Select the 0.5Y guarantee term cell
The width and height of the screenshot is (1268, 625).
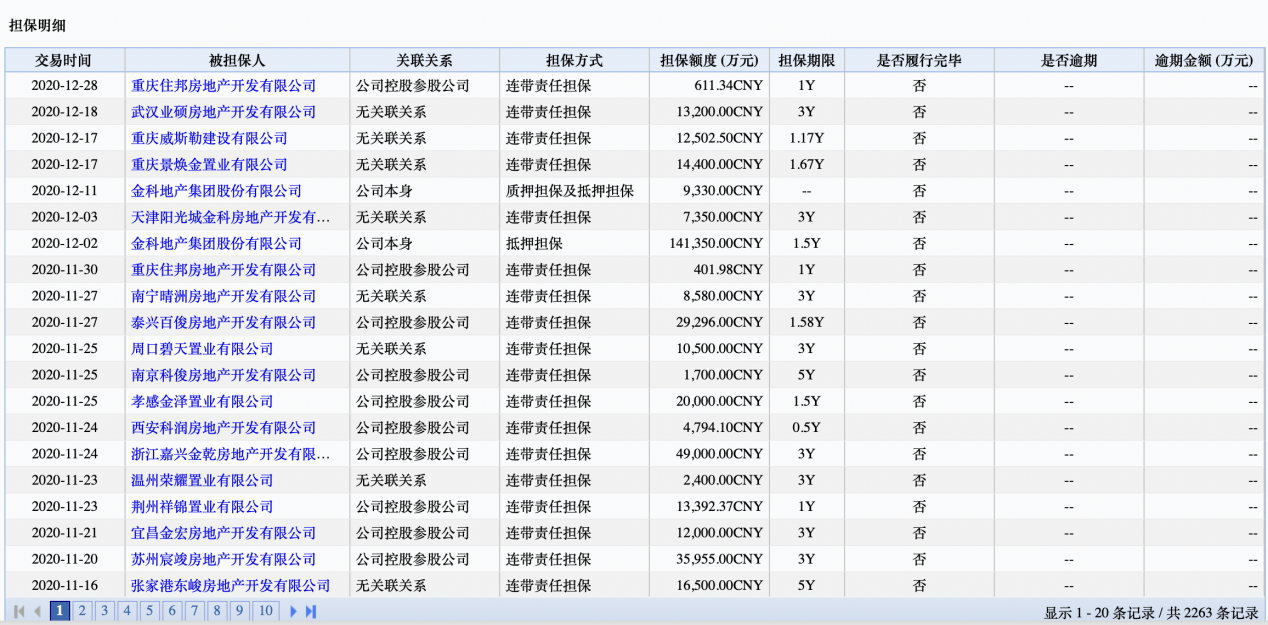807,428
